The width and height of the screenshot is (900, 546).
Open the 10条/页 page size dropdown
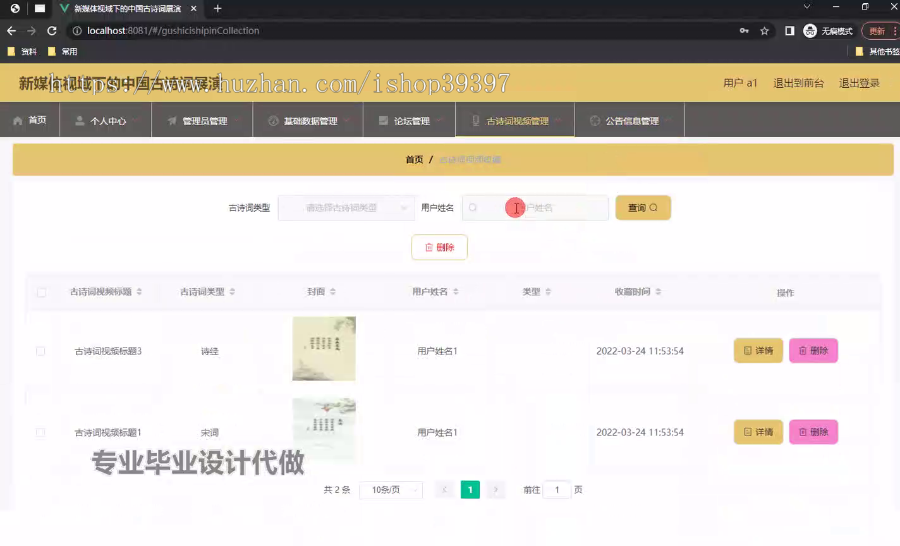(391, 490)
